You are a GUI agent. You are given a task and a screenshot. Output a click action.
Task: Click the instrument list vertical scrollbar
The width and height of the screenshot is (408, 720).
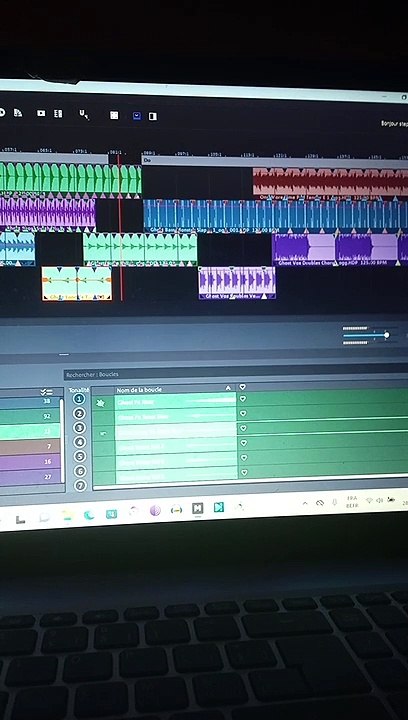click(62, 441)
